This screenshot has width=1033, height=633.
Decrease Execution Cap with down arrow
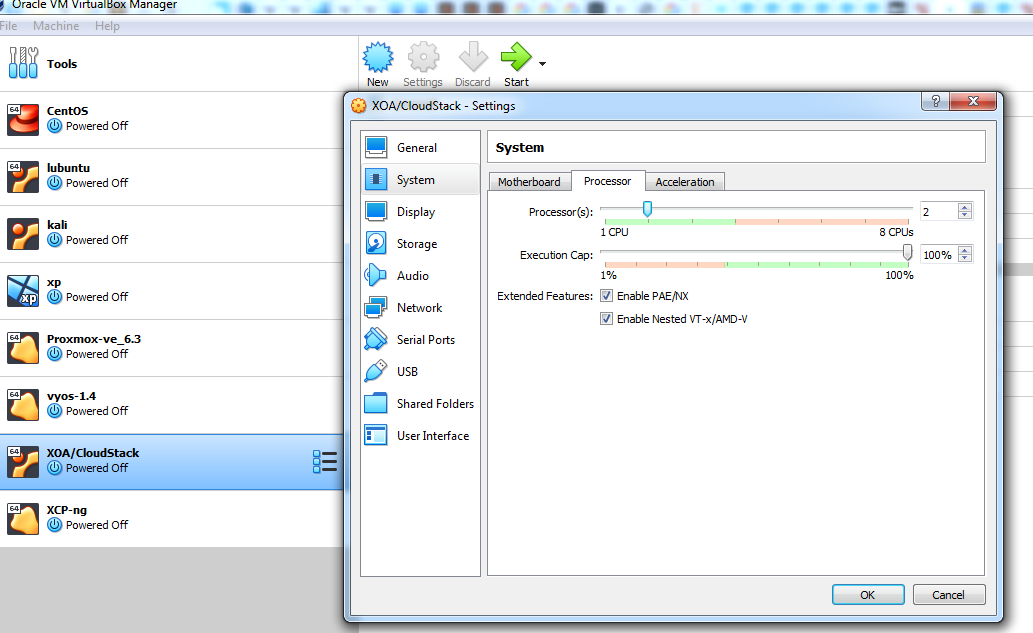[x=965, y=259]
